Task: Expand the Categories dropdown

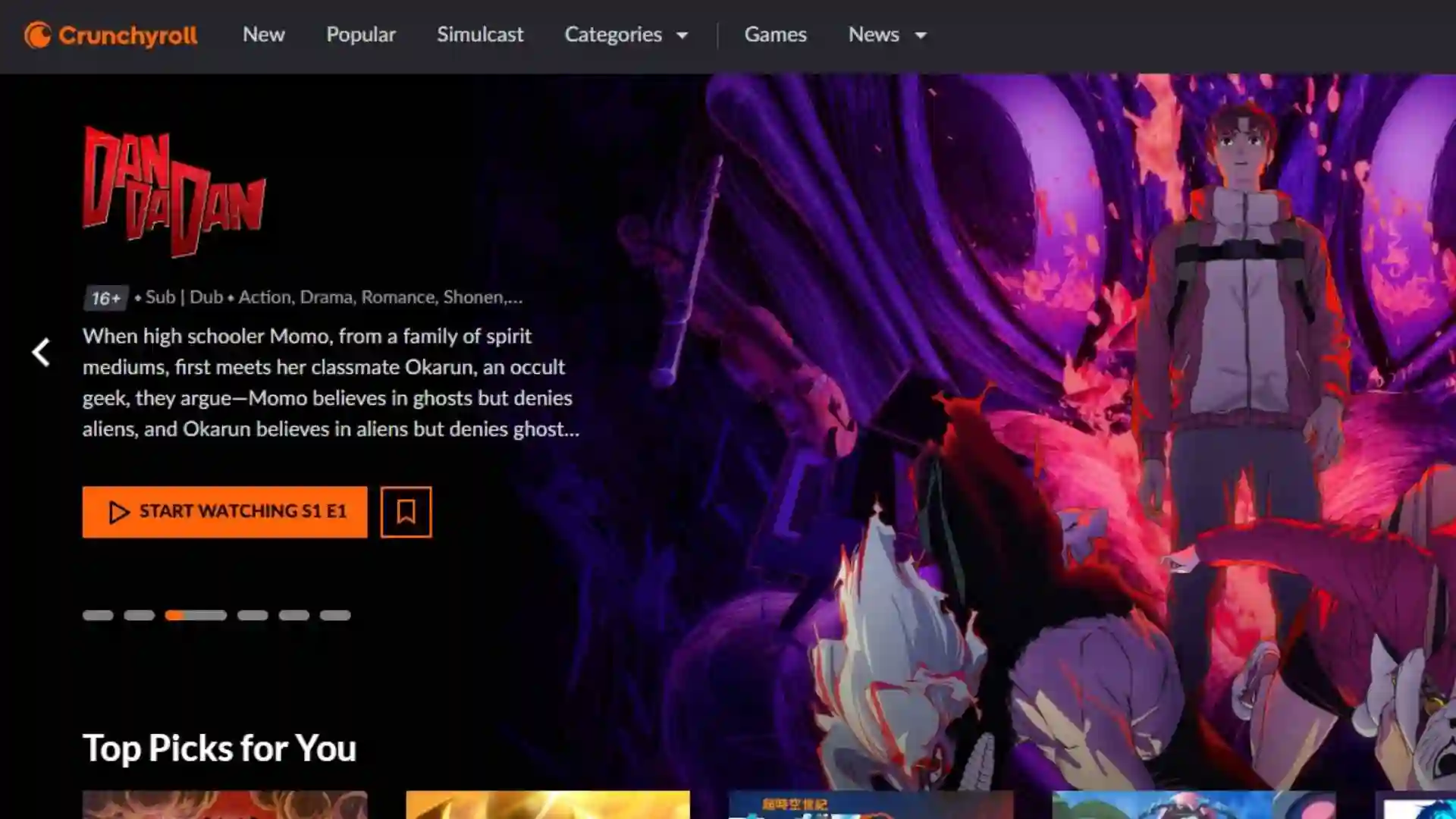Action: 626,35
